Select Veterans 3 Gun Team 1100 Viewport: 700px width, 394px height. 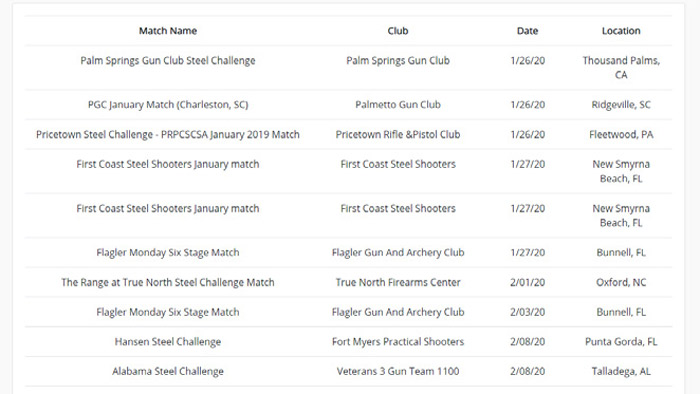pyautogui.click(x=398, y=371)
